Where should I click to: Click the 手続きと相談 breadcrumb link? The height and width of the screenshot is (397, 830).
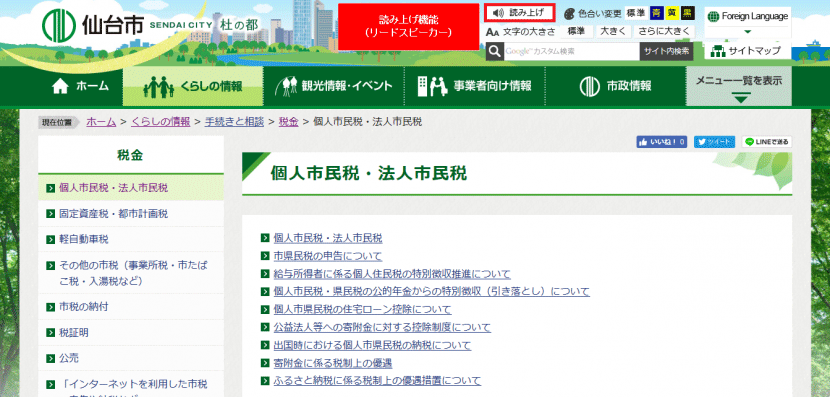[x=234, y=122]
